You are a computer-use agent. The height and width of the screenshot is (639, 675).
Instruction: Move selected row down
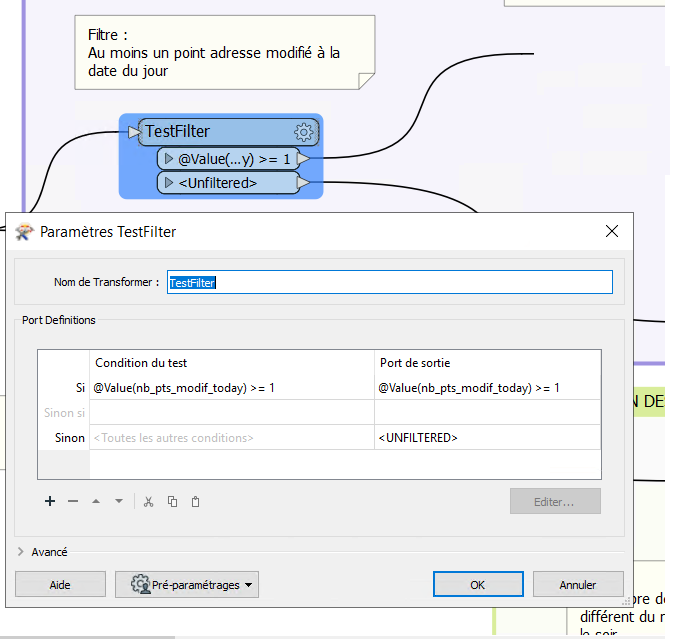coord(119,501)
